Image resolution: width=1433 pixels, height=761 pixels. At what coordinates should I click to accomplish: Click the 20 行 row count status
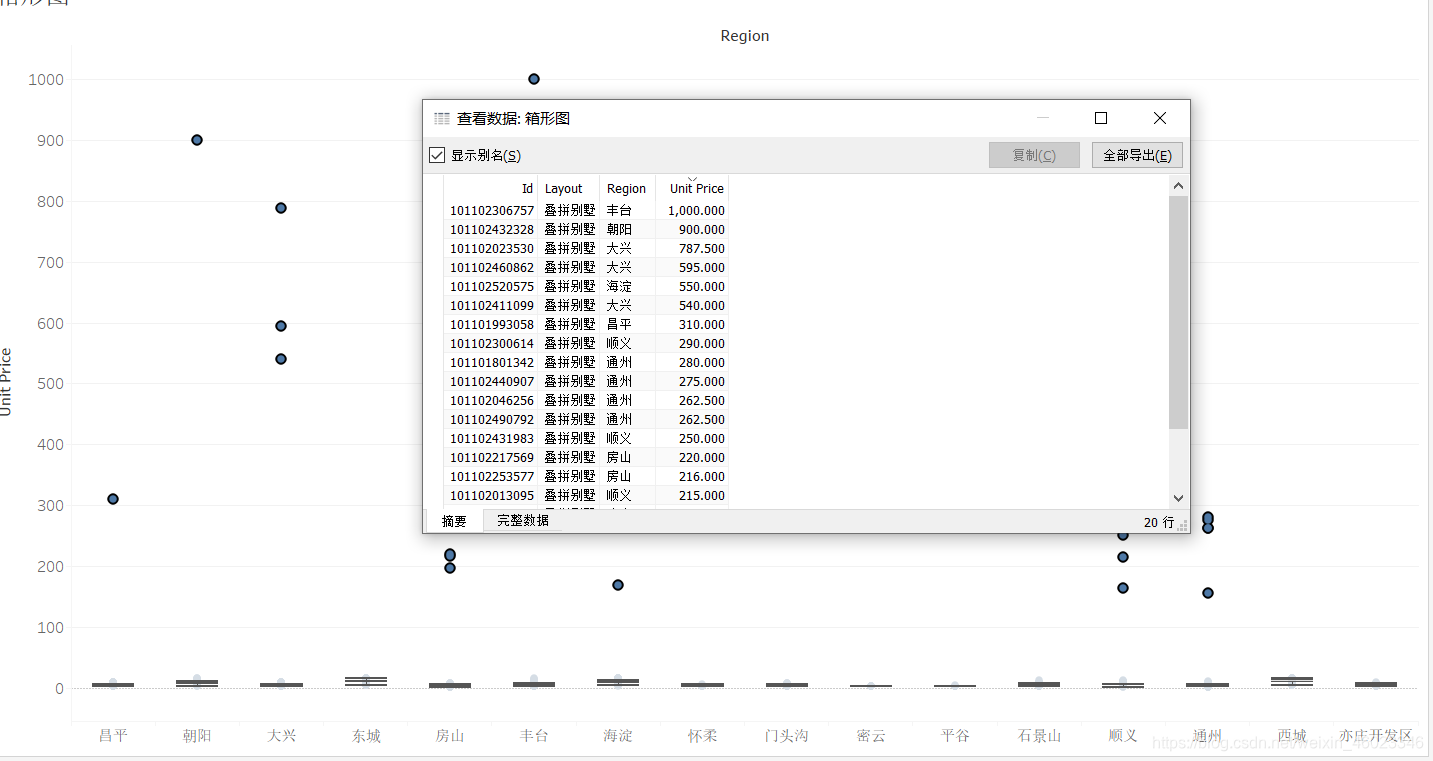coord(1159,522)
